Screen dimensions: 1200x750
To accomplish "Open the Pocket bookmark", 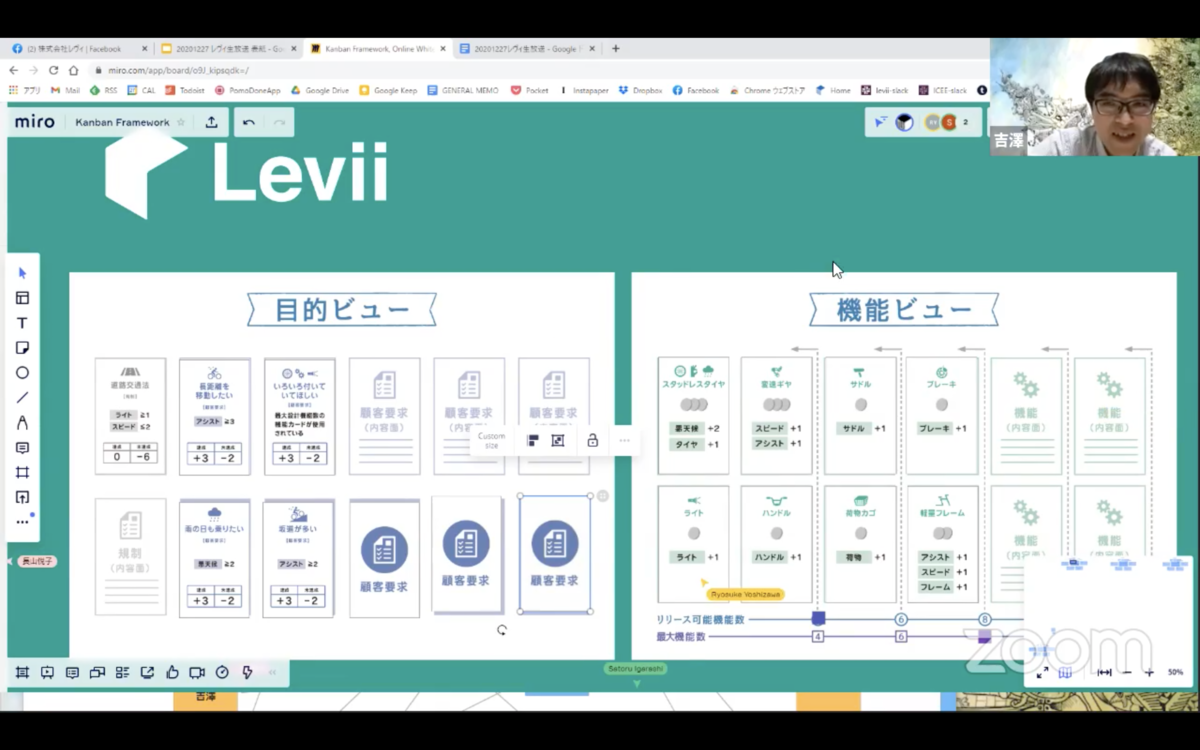I will pos(530,90).
